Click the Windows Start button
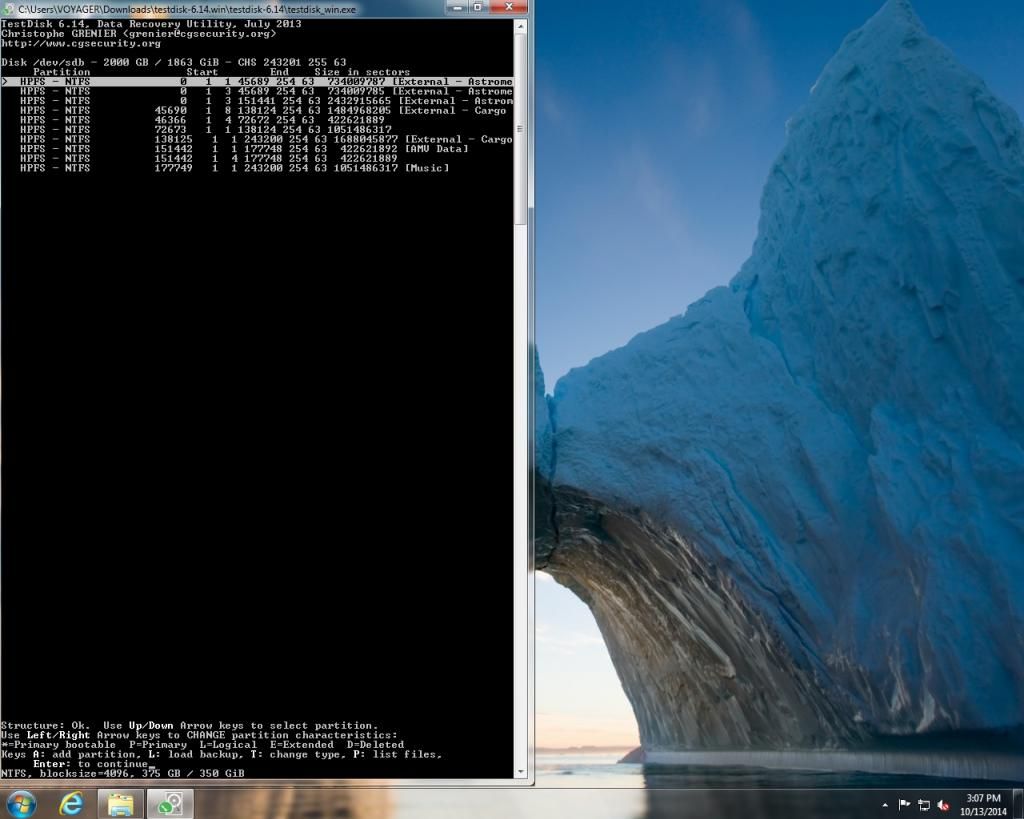This screenshot has width=1024, height=819. (20, 803)
